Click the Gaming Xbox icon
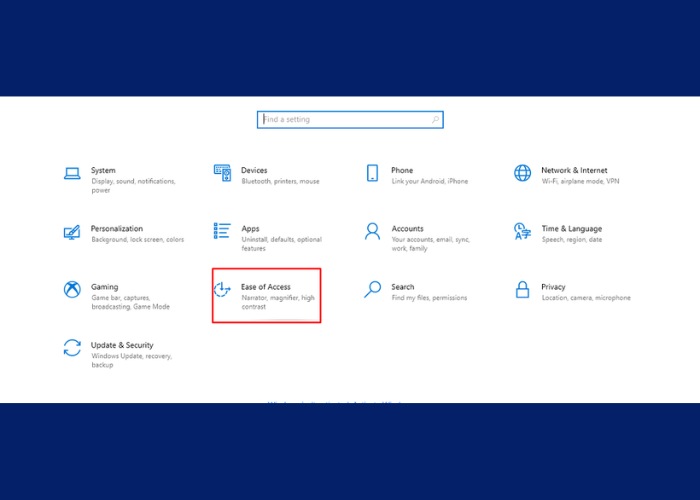 click(x=72, y=289)
